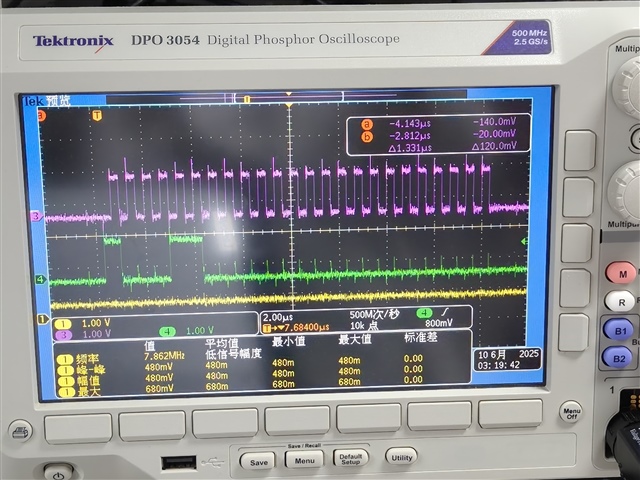Tap the 最大 measurement row label
The height and width of the screenshot is (480, 640).
click(x=87, y=392)
